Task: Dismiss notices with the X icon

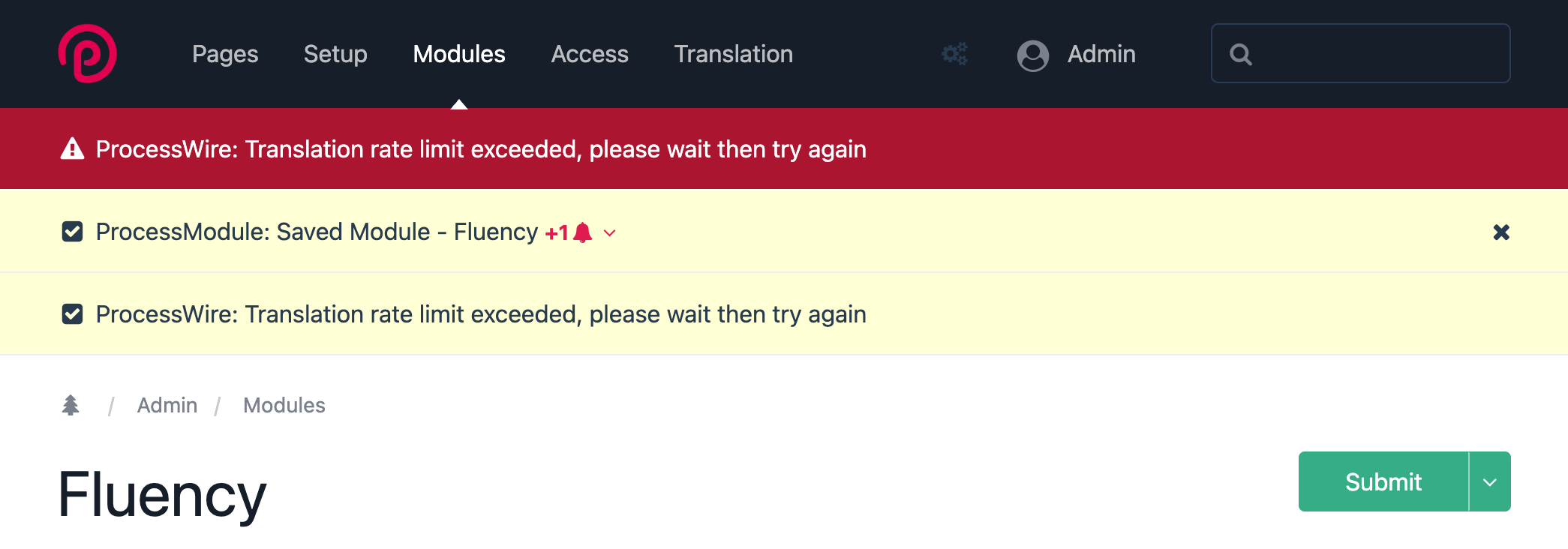Action: (x=1501, y=232)
